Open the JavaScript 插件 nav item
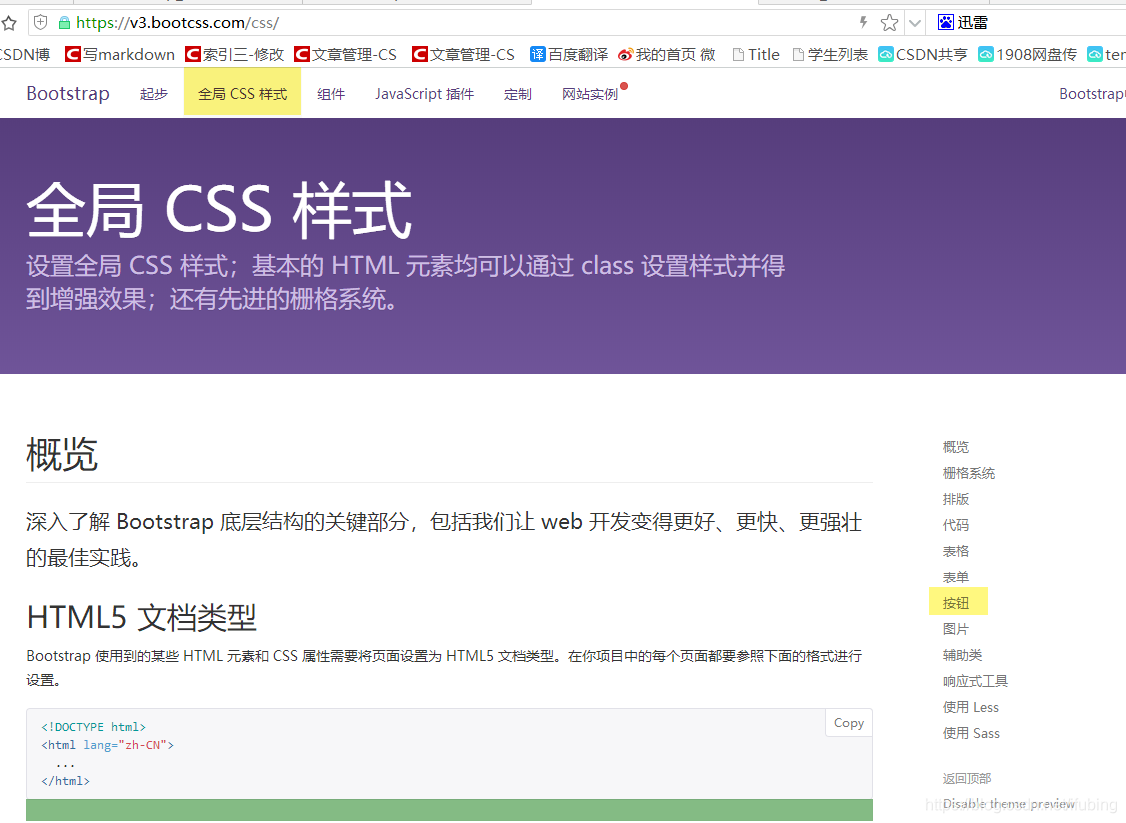Viewport: 1126px width, 823px height. (x=424, y=94)
